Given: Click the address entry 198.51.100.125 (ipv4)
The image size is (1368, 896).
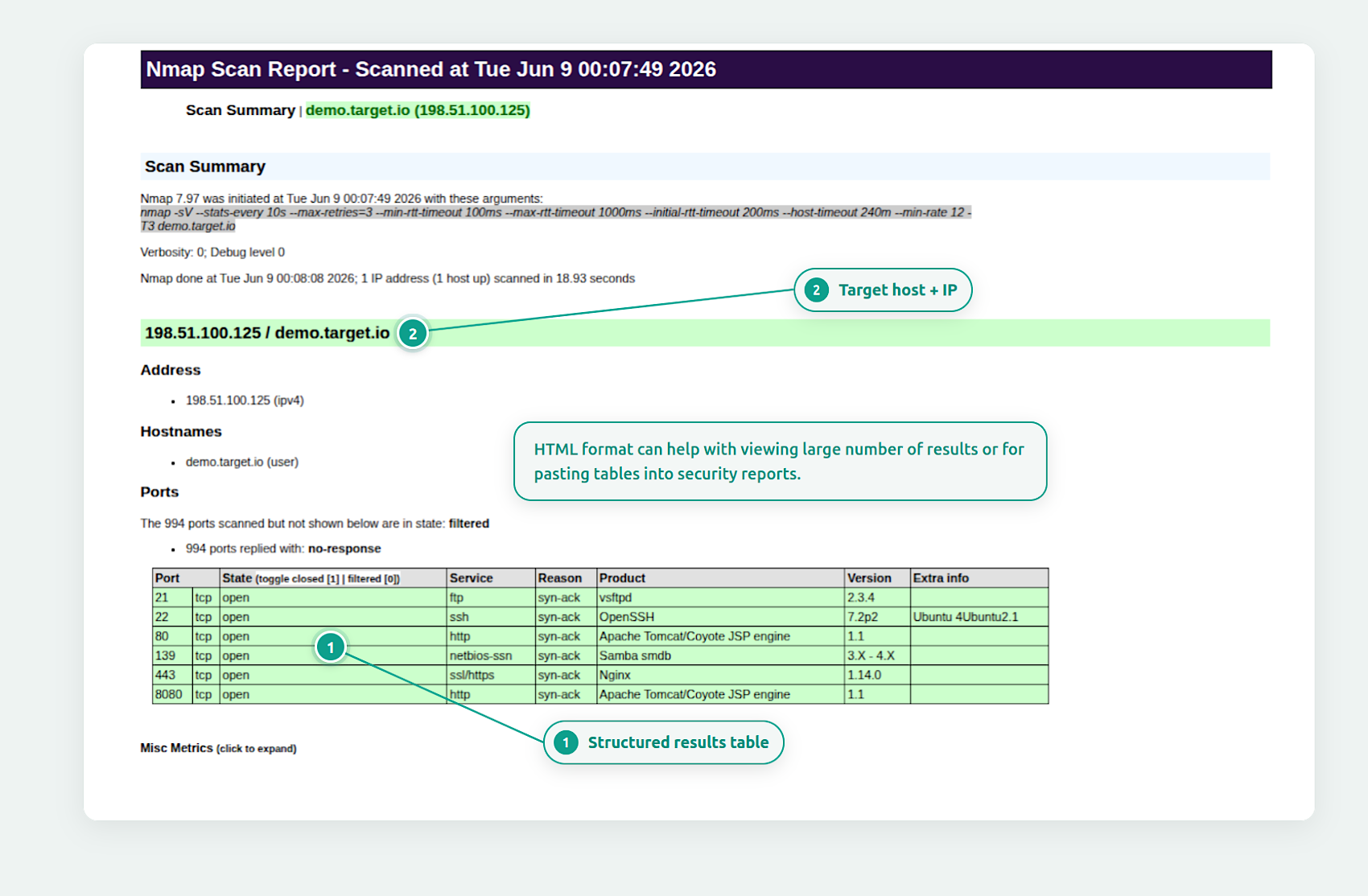Looking at the screenshot, I should [245, 401].
